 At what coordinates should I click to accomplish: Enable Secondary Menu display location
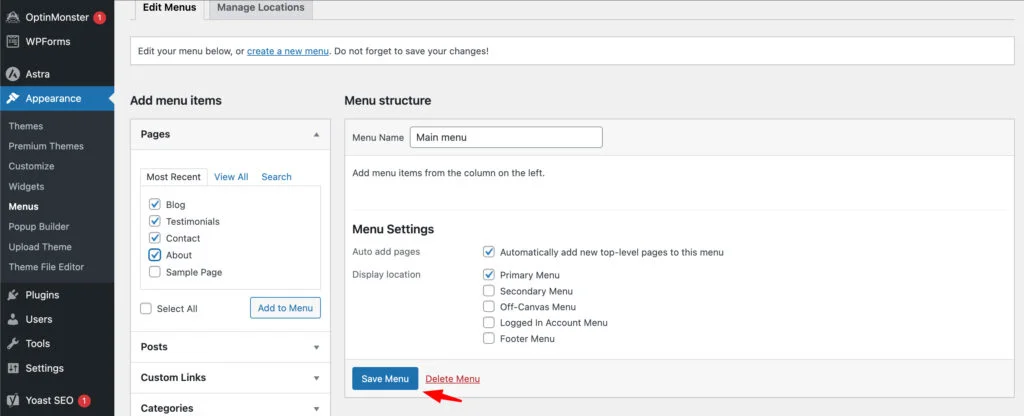coord(488,291)
